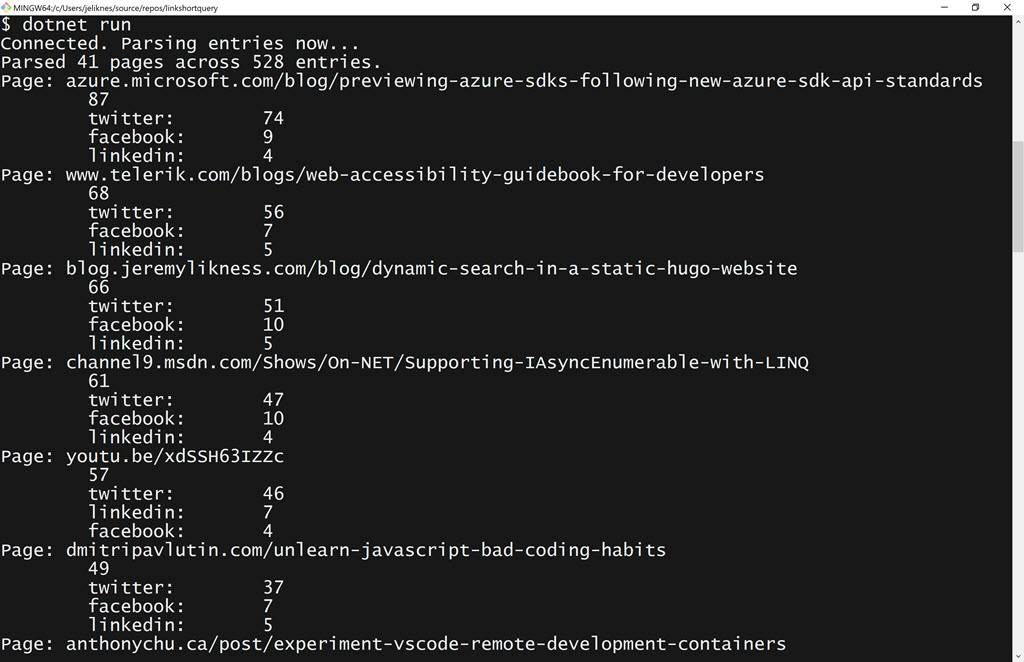1024x662 pixels.
Task: Click the MINGW64 terminal icon in title bar
Action: pos(6,7)
